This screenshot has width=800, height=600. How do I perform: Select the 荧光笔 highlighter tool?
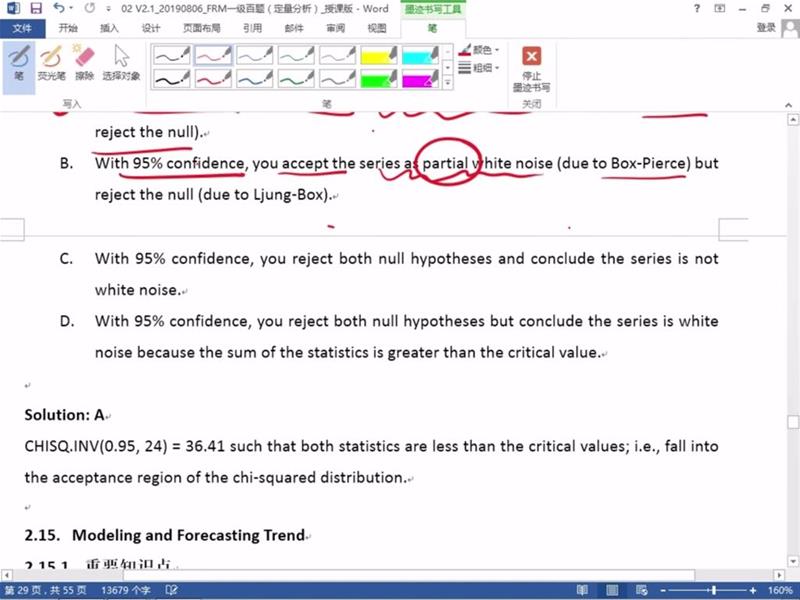coord(51,63)
